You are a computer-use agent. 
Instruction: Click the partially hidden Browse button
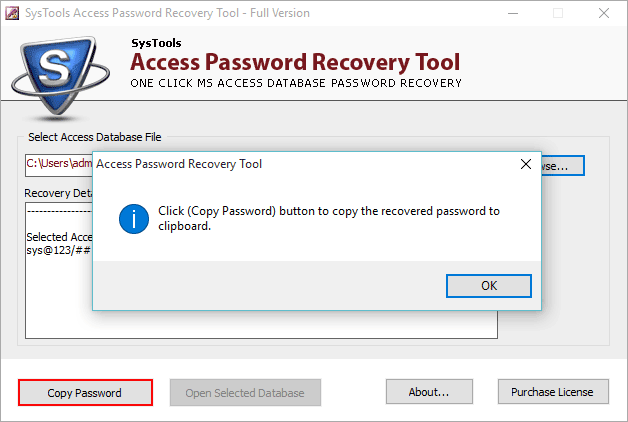click(x=558, y=165)
